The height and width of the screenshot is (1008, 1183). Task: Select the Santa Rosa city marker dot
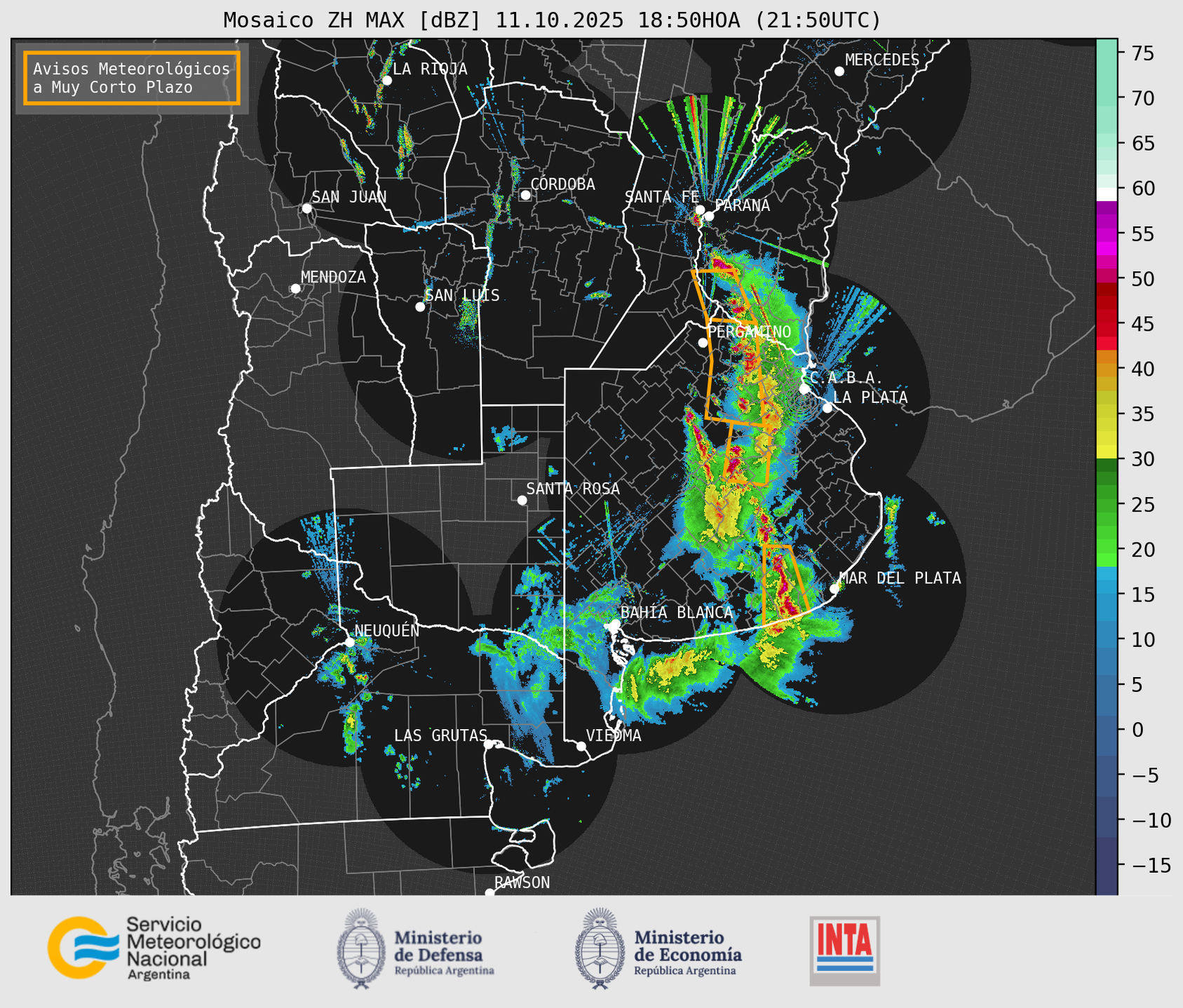pos(522,500)
